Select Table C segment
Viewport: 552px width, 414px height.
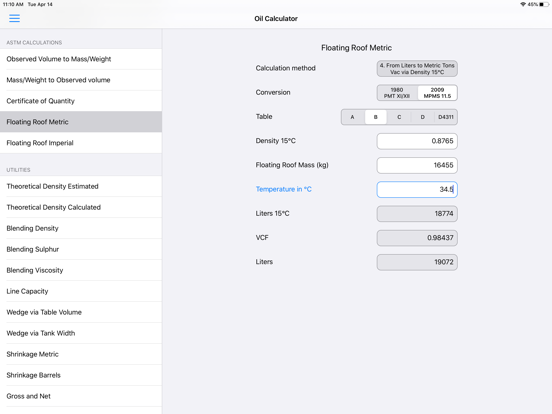(399, 117)
